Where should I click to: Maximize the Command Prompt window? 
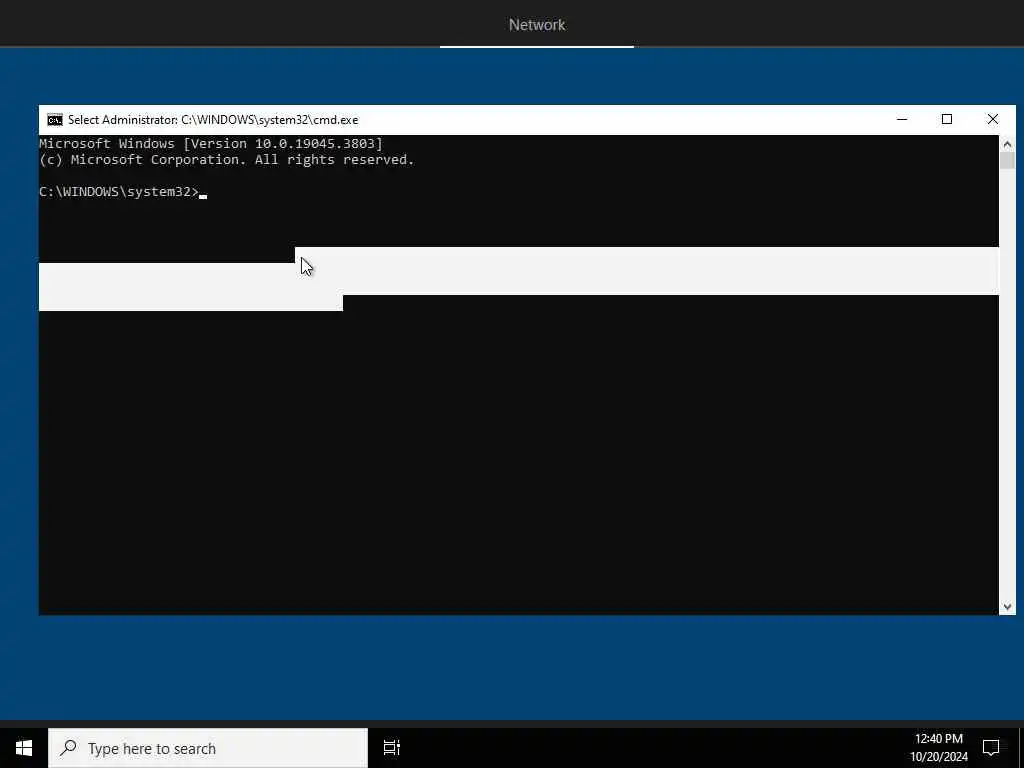click(947, 120)
